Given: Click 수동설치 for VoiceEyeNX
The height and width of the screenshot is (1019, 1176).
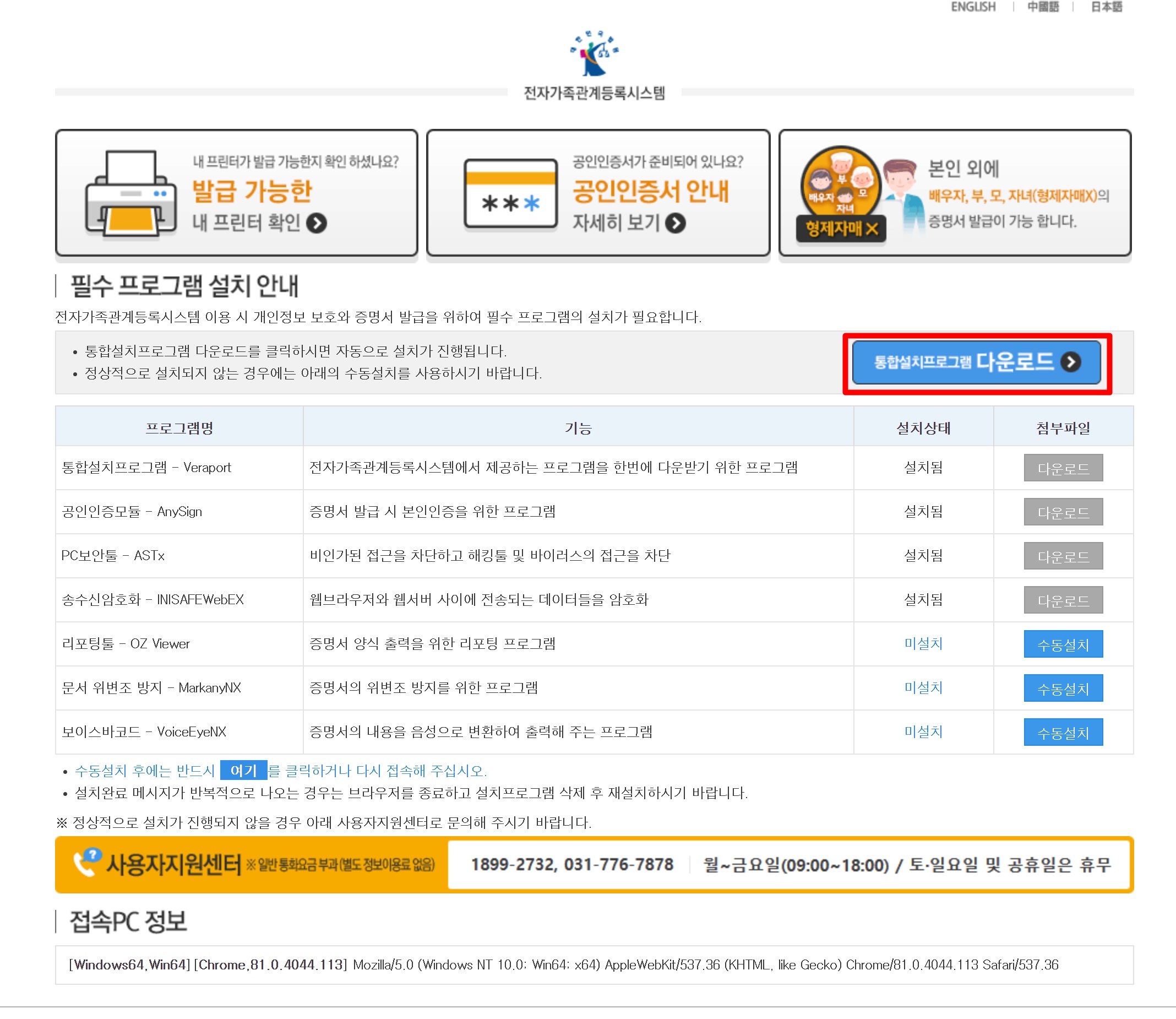Looking at the screenshot, I should (1063, 732).
